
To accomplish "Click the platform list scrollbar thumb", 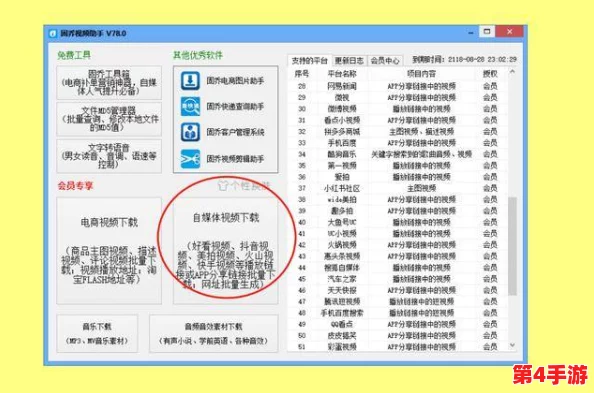I will [x=513, y=246].
